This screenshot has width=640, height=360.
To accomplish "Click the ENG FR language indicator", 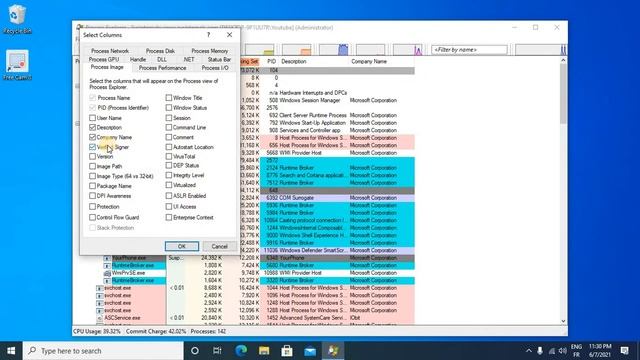I will coord(576,351).
